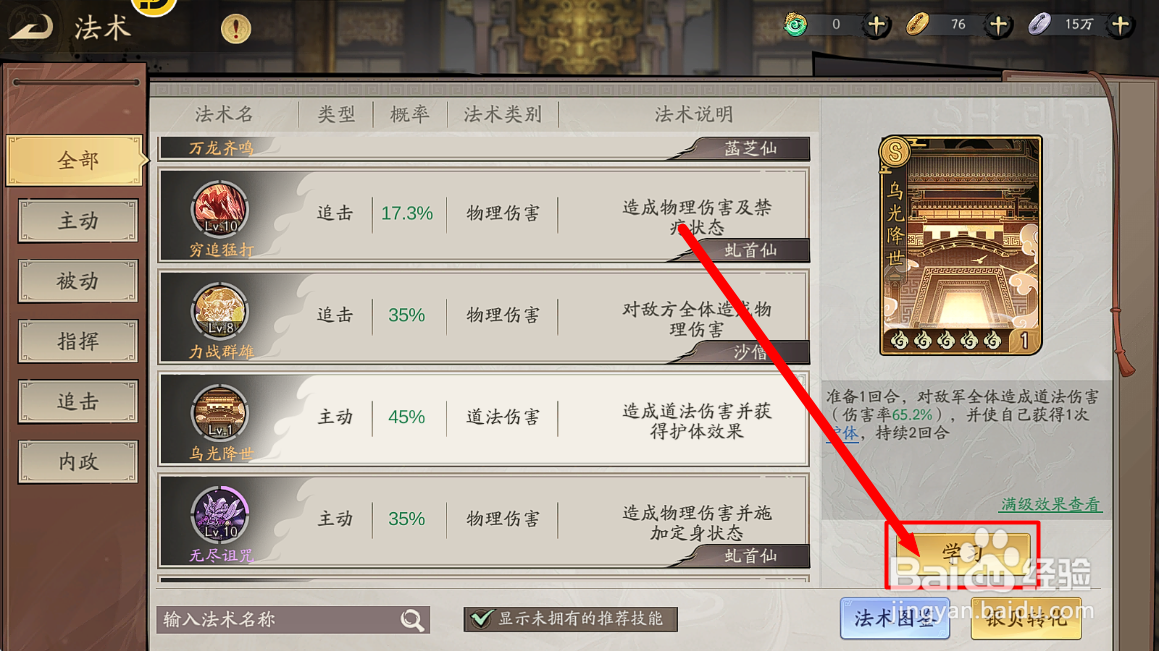Switch to the 全部 category tab
This screenshot has height=651, width=1159.
(x=77, y=160)
